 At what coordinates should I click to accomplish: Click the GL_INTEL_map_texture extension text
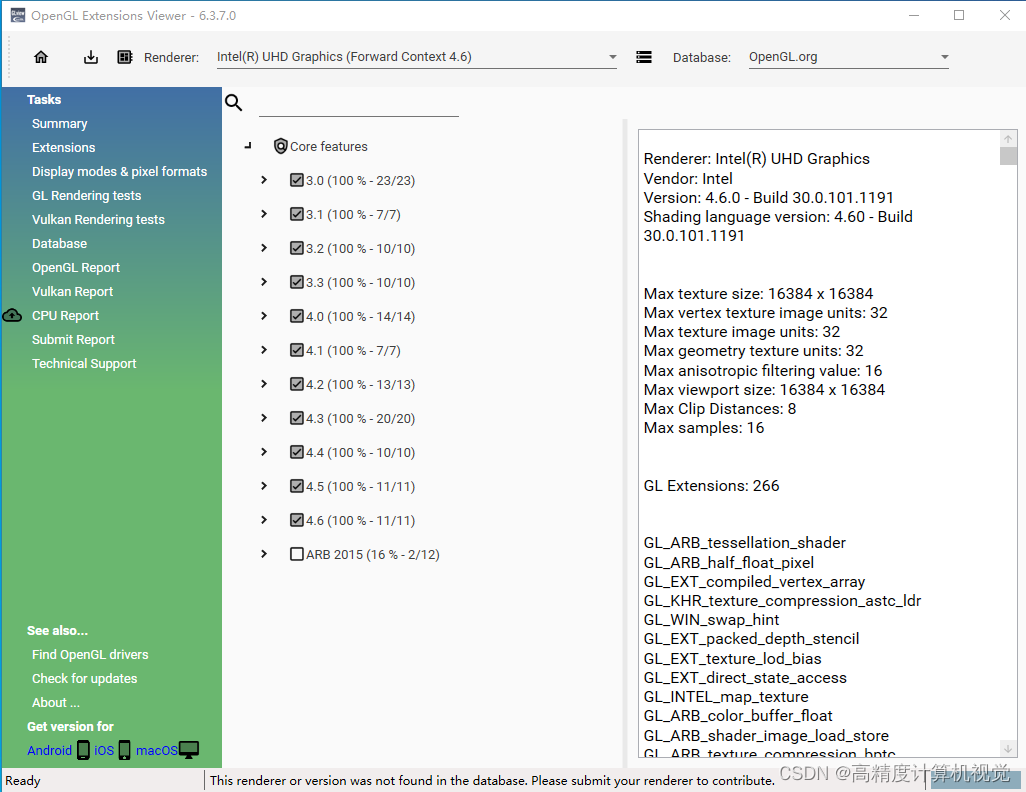click(x=726, y=696)
